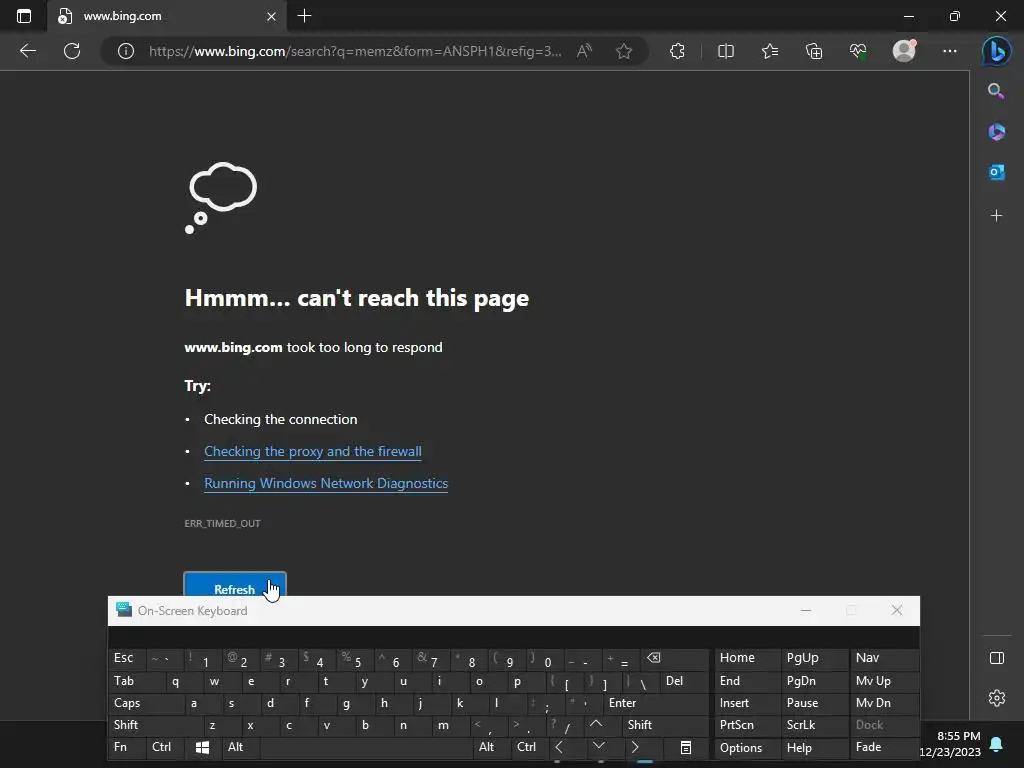
Task: Click the address bar URL
Action: click(355, 51)
